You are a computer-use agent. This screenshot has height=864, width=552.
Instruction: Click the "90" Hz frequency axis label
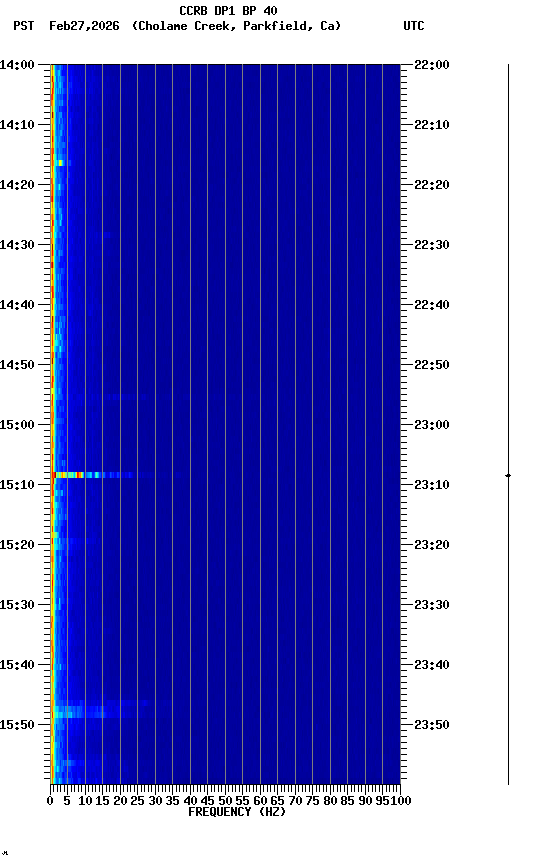pos(365,801)
